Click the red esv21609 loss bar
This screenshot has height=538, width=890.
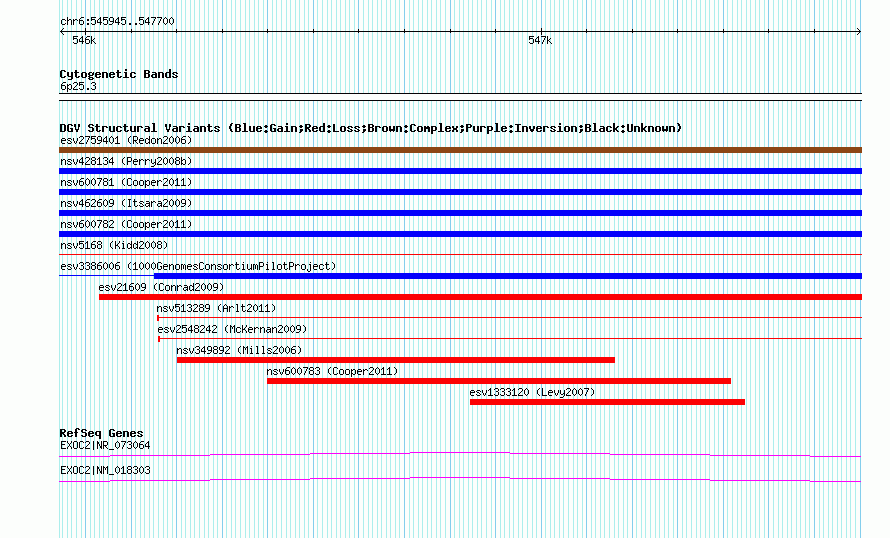[480, 297]
